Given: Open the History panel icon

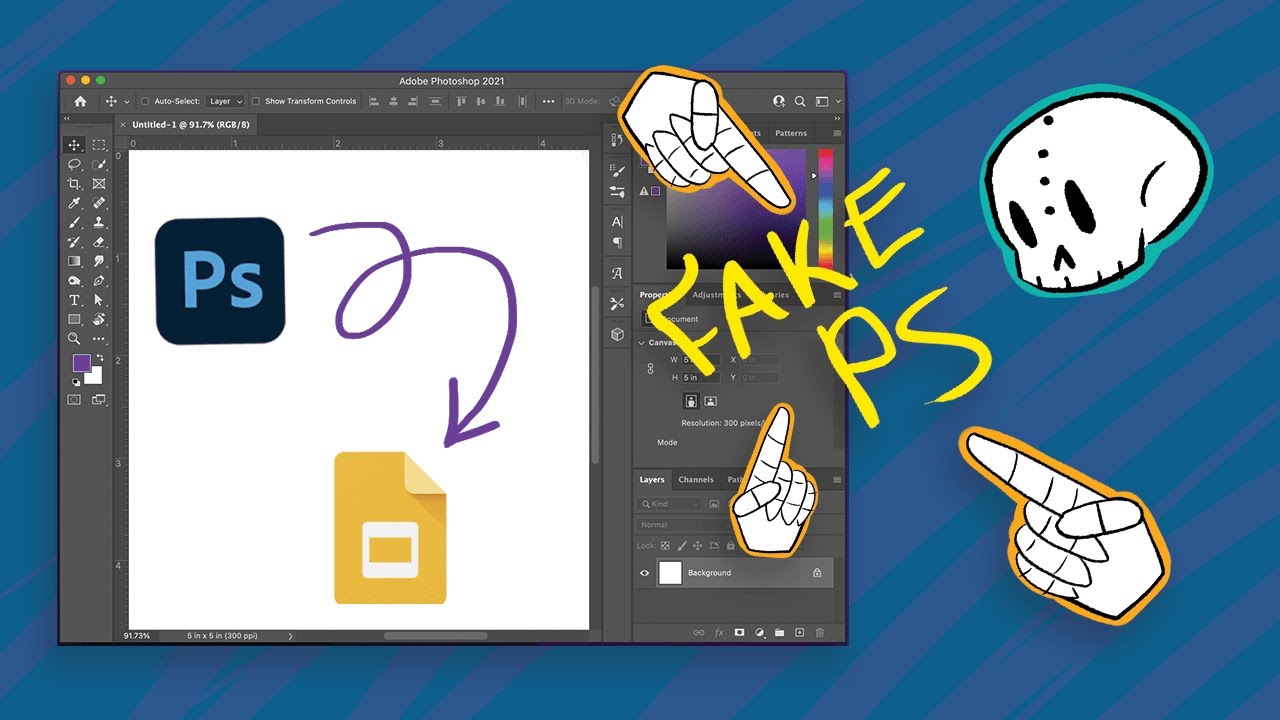Looking at the screenshot, I should 617,141.
